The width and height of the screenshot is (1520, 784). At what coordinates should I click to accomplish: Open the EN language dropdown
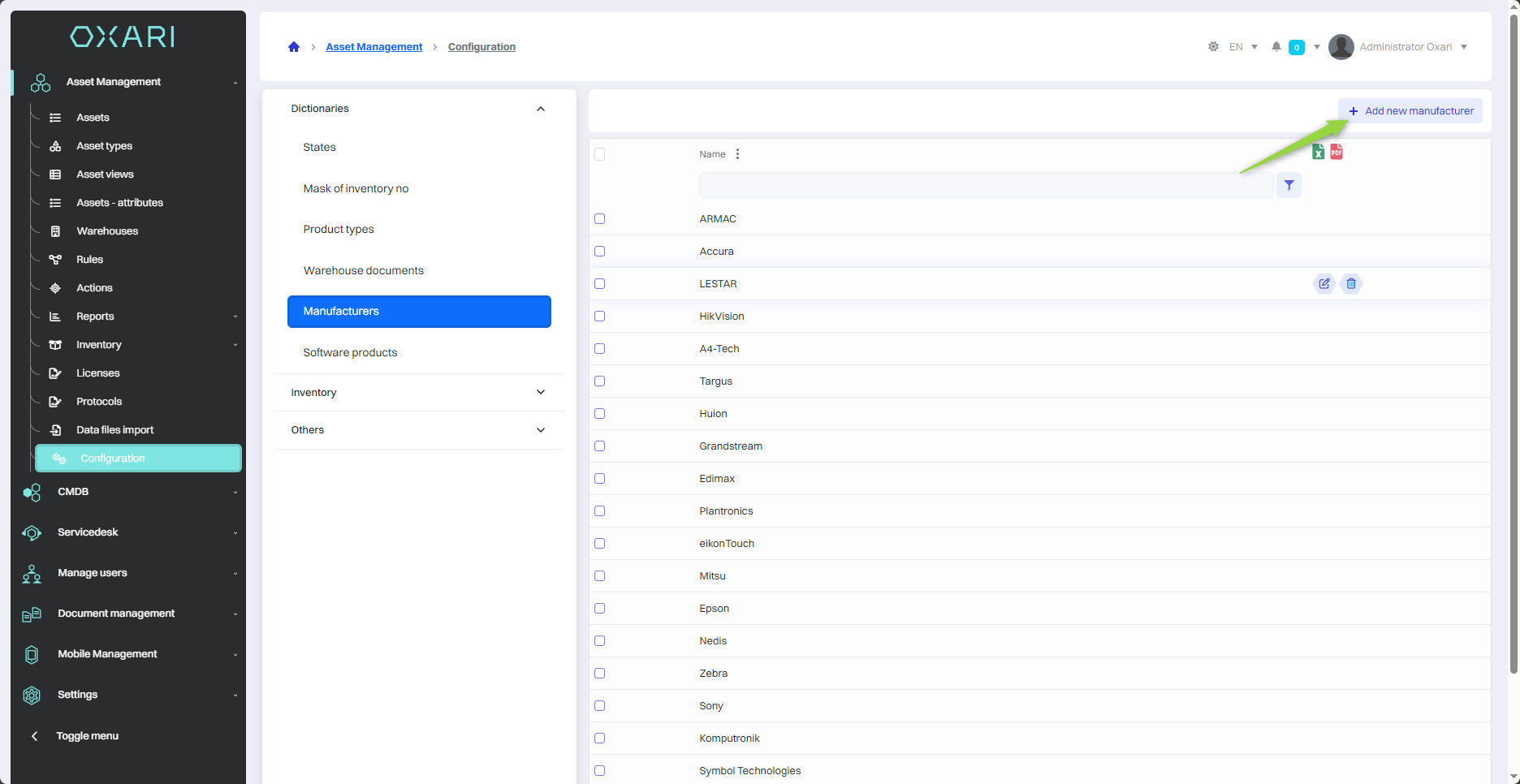click(1243, 47)
